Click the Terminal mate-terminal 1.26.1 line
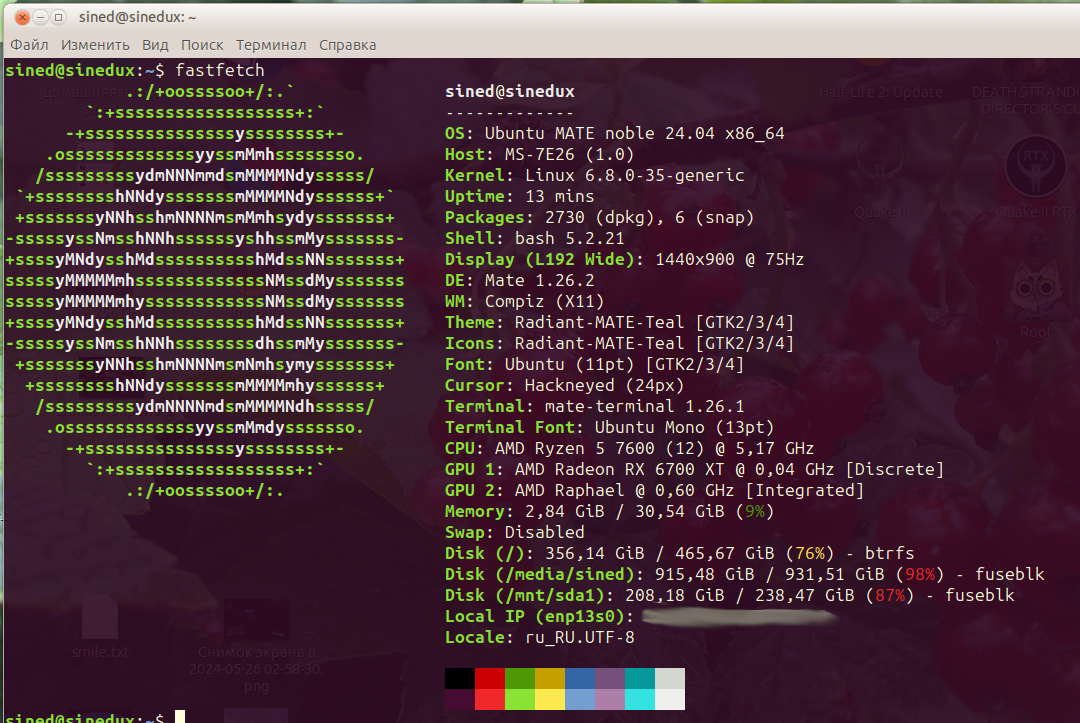The width and height of the screenshot is (1080, 723). [594, 406]
